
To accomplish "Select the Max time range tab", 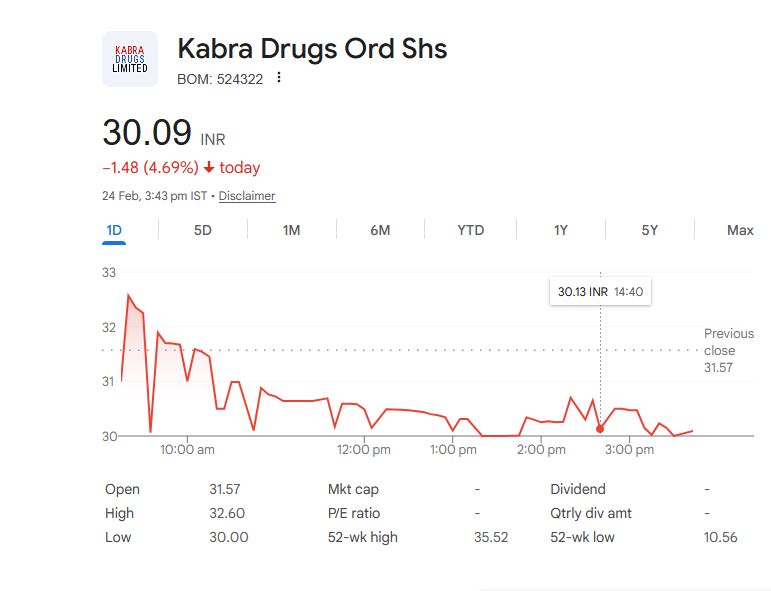I will tap(740, 230).
